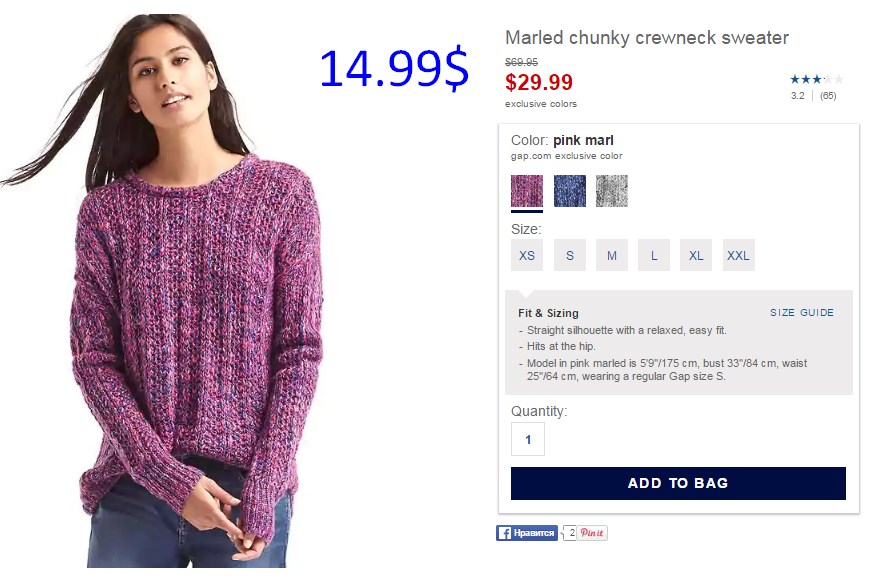Choose size XS
Screen dimensions: 879x576
point(526,255)
